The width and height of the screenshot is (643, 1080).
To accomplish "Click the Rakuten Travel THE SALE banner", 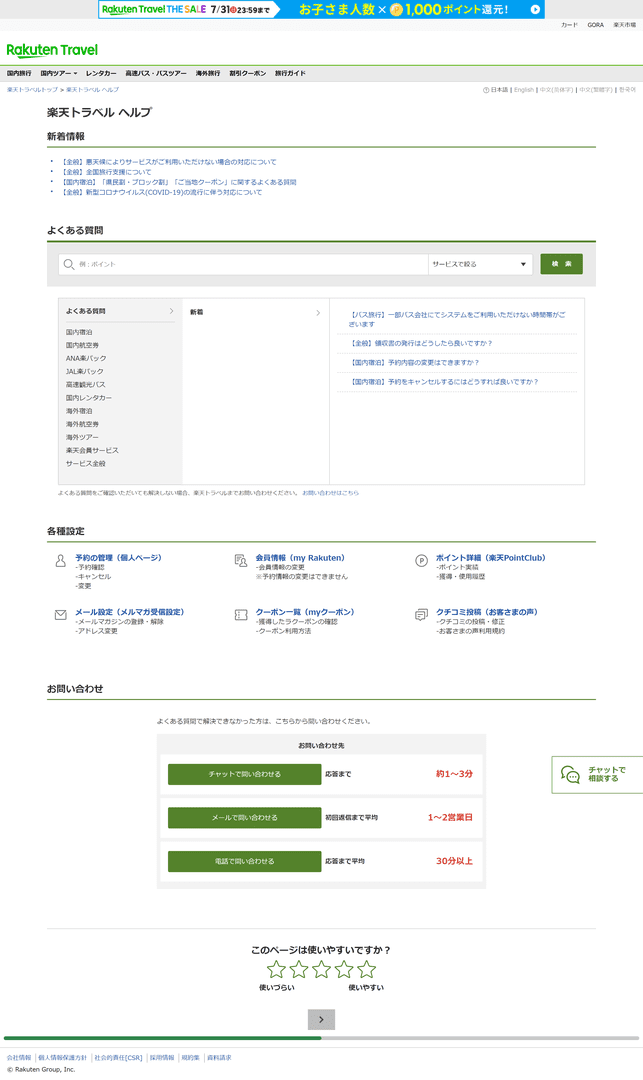I will (322, 10).
